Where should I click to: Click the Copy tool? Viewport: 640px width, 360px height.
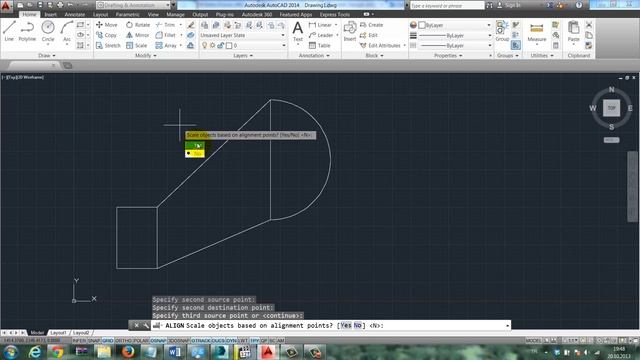(107, 35)
